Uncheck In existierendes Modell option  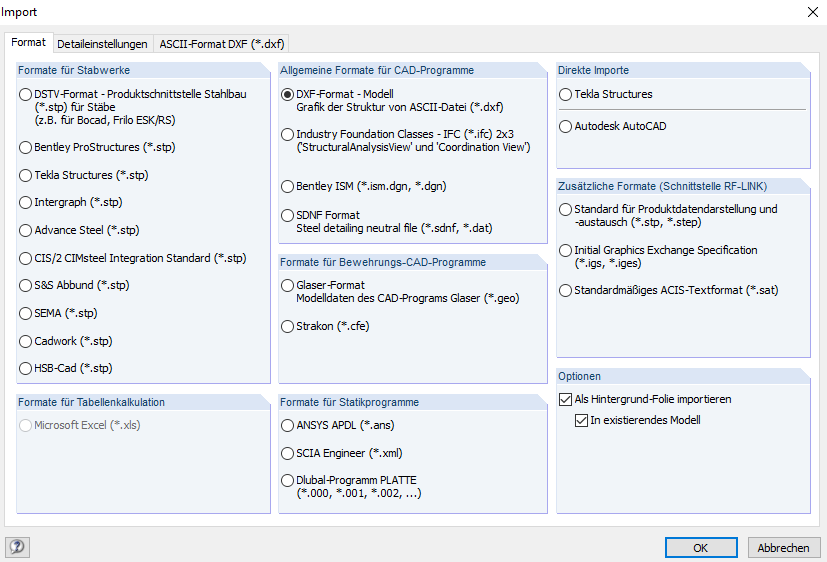tap(582, 420)
